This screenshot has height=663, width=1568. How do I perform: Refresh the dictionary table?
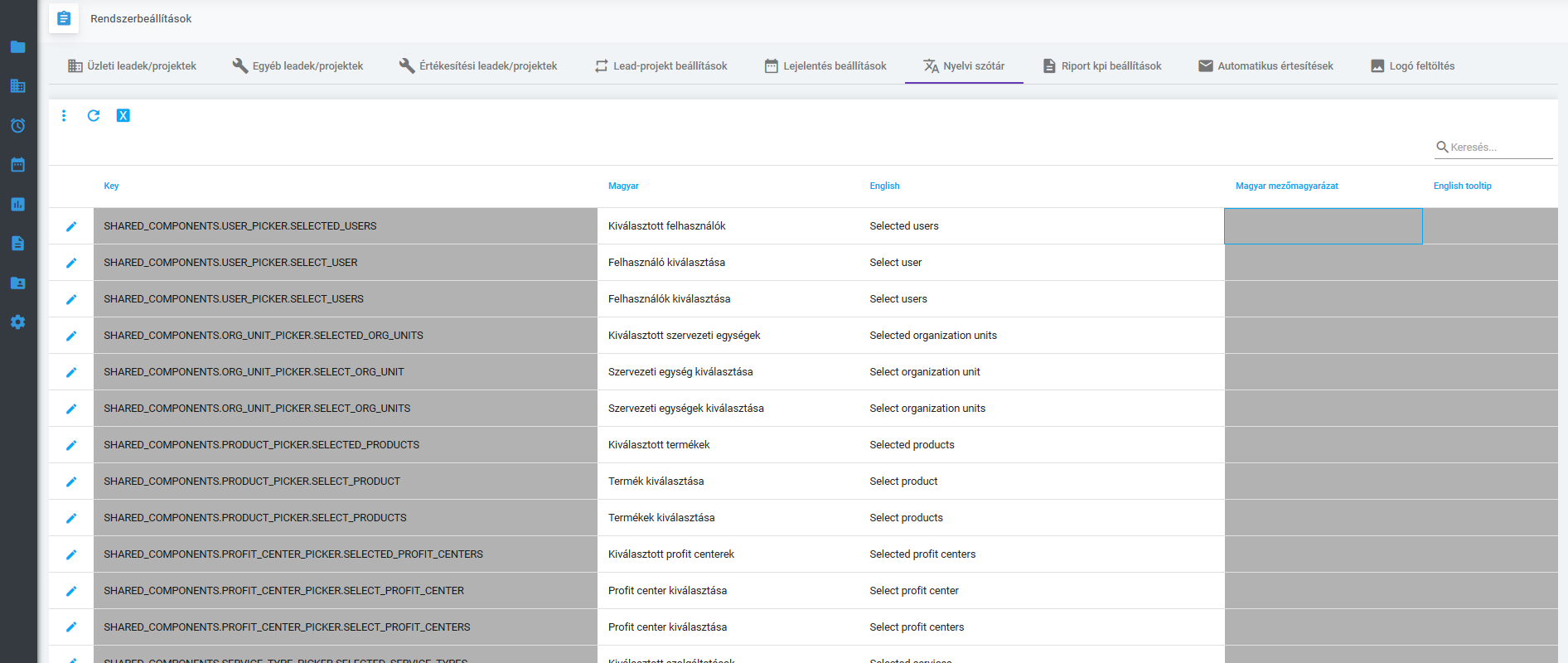click(x=94, y=115)
